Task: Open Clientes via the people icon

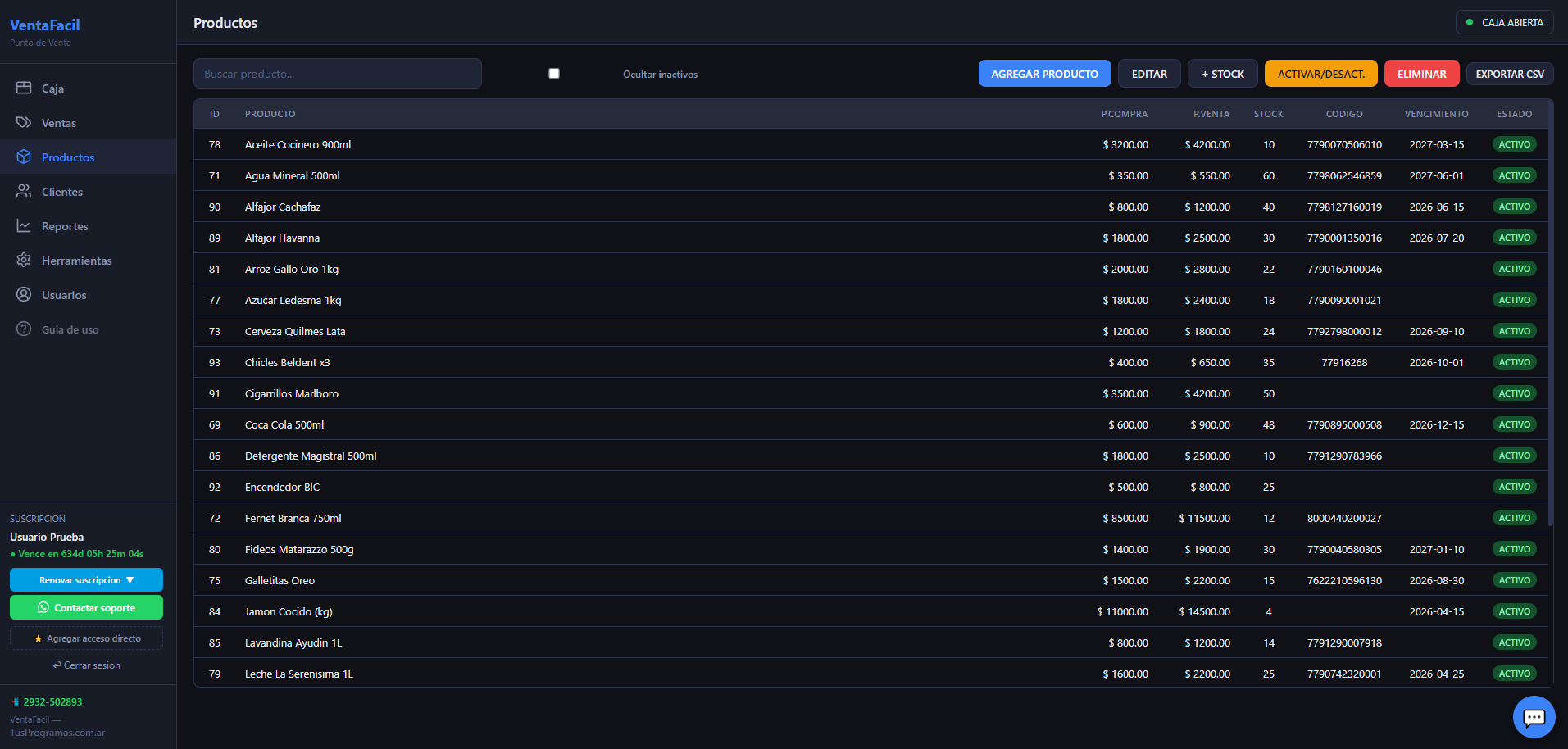Action: (24, 191)
